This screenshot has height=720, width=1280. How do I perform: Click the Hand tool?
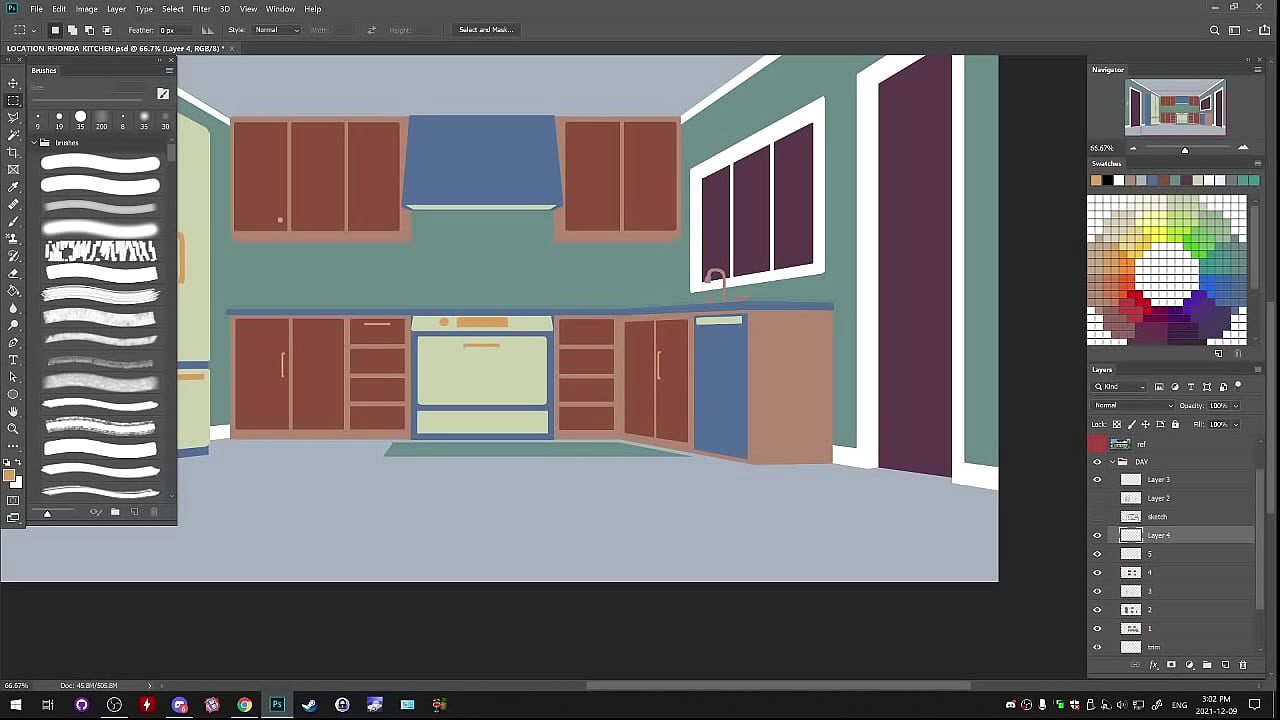pos(13,411)
